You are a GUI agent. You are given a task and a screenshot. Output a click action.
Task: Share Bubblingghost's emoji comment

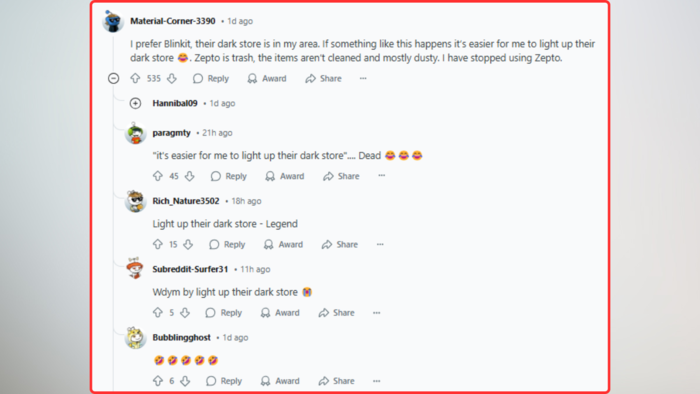pos(337,381)
